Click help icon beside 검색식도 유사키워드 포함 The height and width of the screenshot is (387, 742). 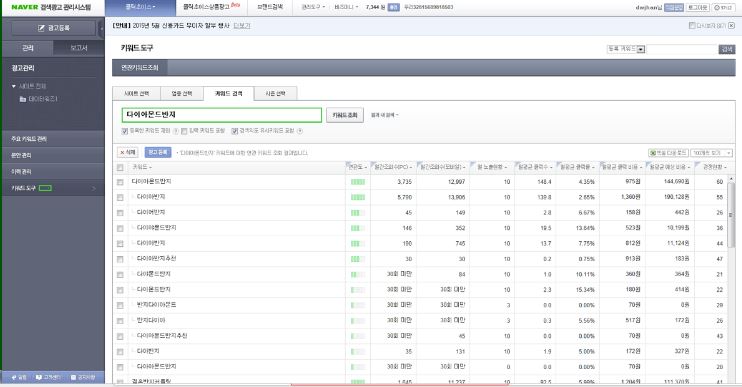(x=300, y=131)
